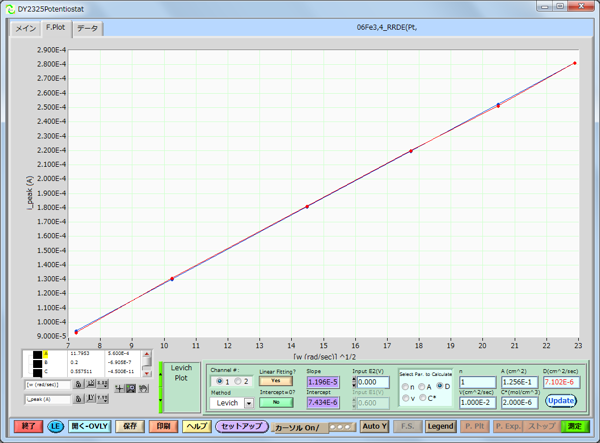
Task: Select the crosshair cursor tool
Action: (x=119, y=389)
